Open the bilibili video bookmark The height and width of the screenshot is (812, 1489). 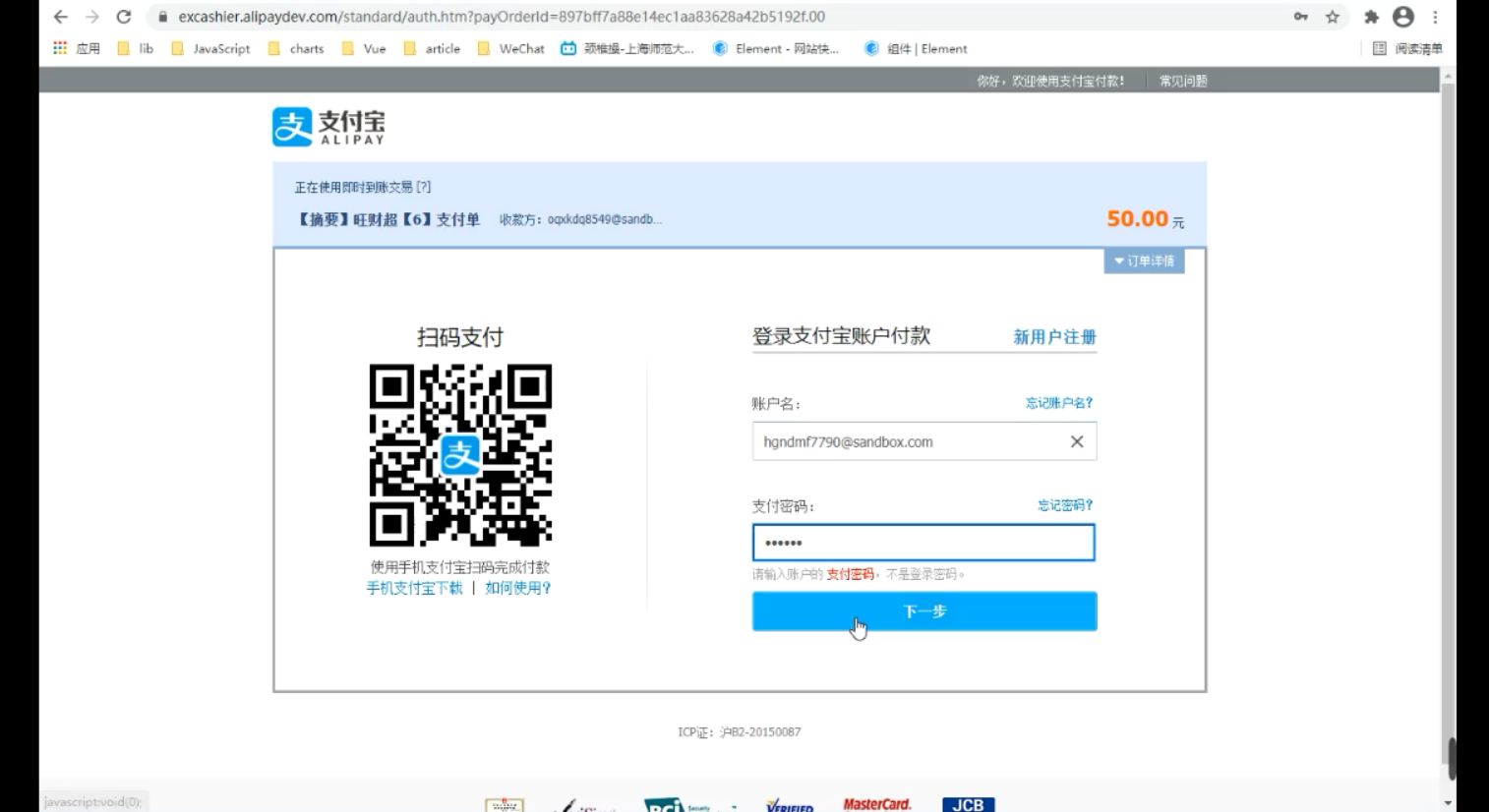coord(627,48)
